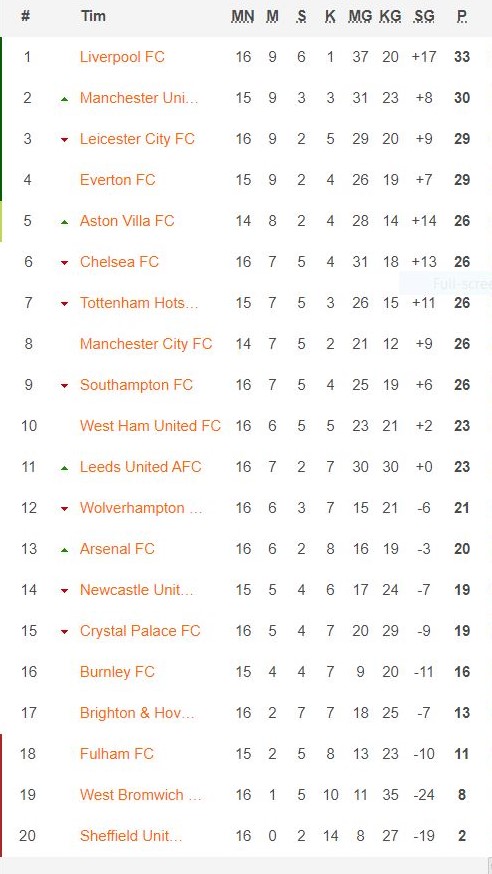Screen dimensions: 492x874
Task: Click the red down arrow next to Southampton FC
Action: click(65, 386)
